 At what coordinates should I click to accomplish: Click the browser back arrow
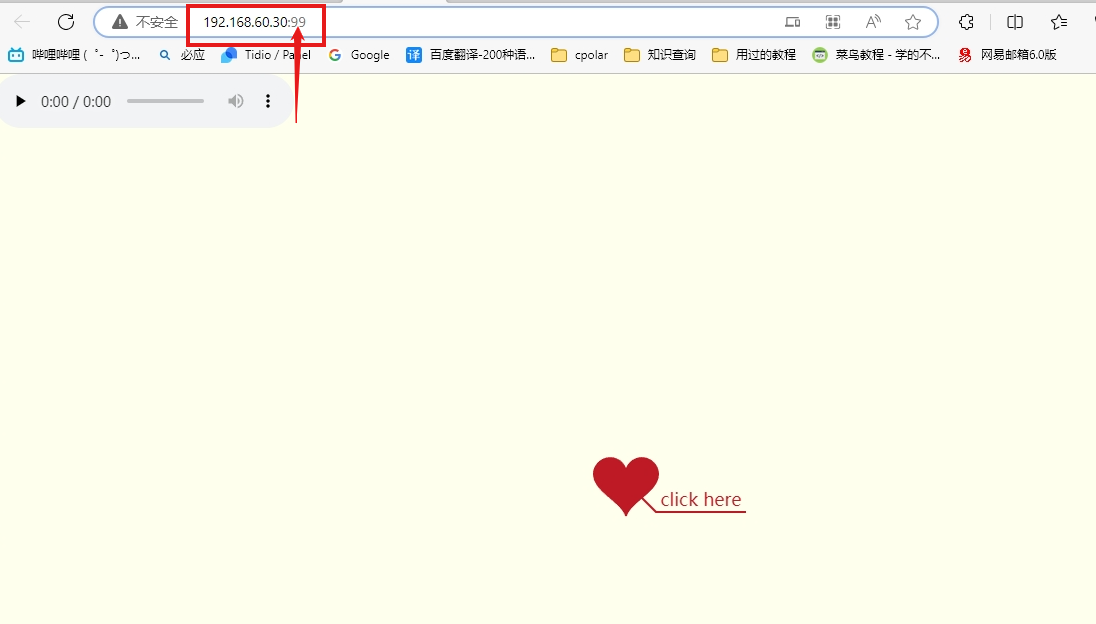(x=22, y=22)
